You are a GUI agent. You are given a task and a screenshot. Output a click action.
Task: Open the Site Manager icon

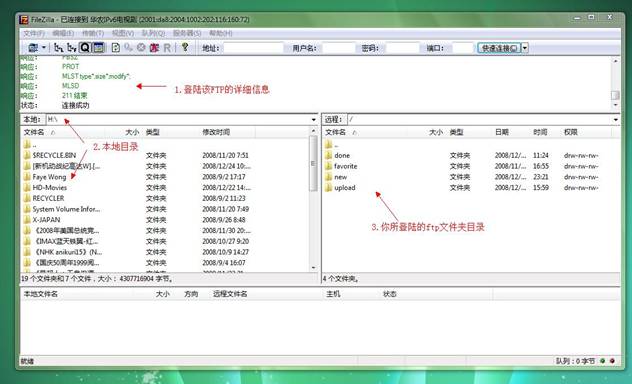(33, 48)
